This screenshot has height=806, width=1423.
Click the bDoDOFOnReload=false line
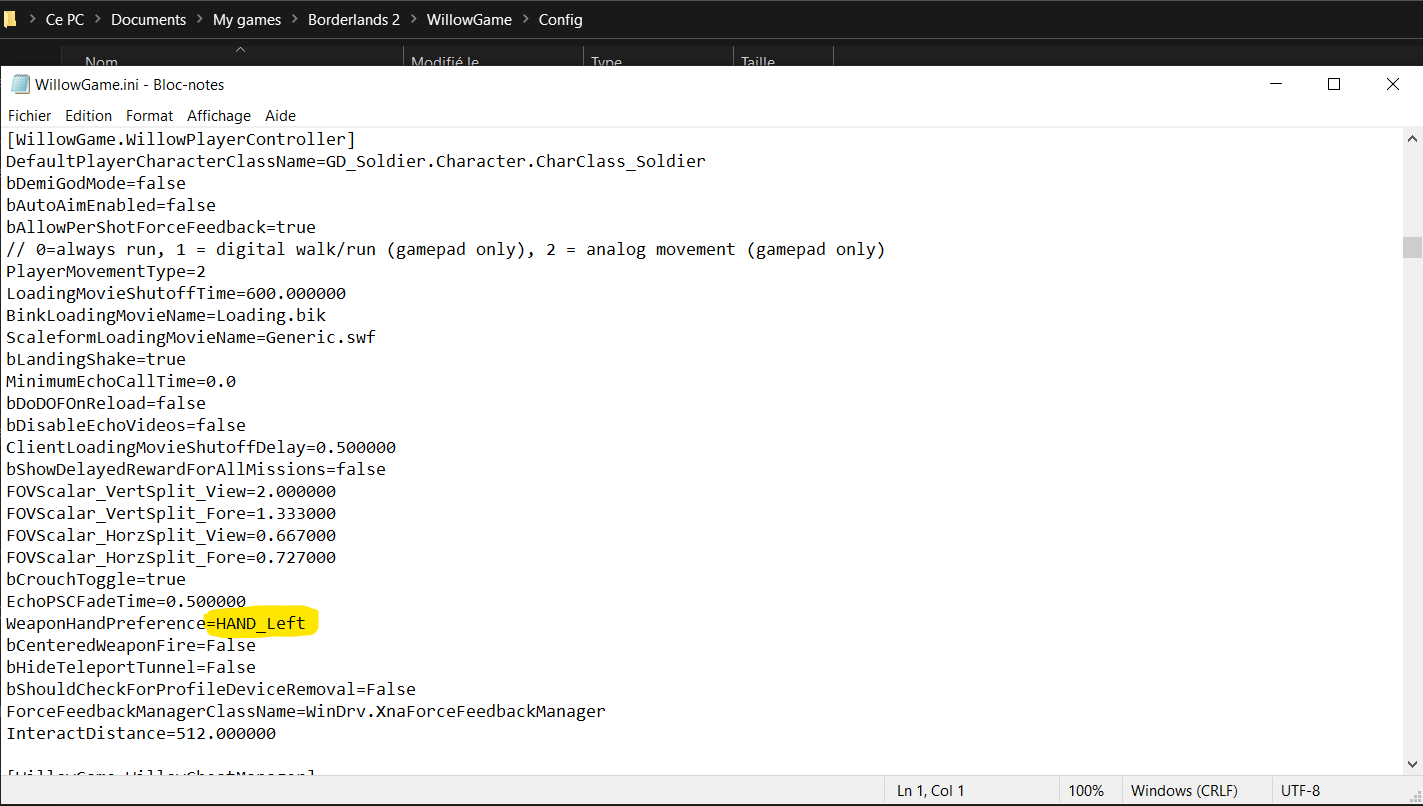[x=106, y=403]
